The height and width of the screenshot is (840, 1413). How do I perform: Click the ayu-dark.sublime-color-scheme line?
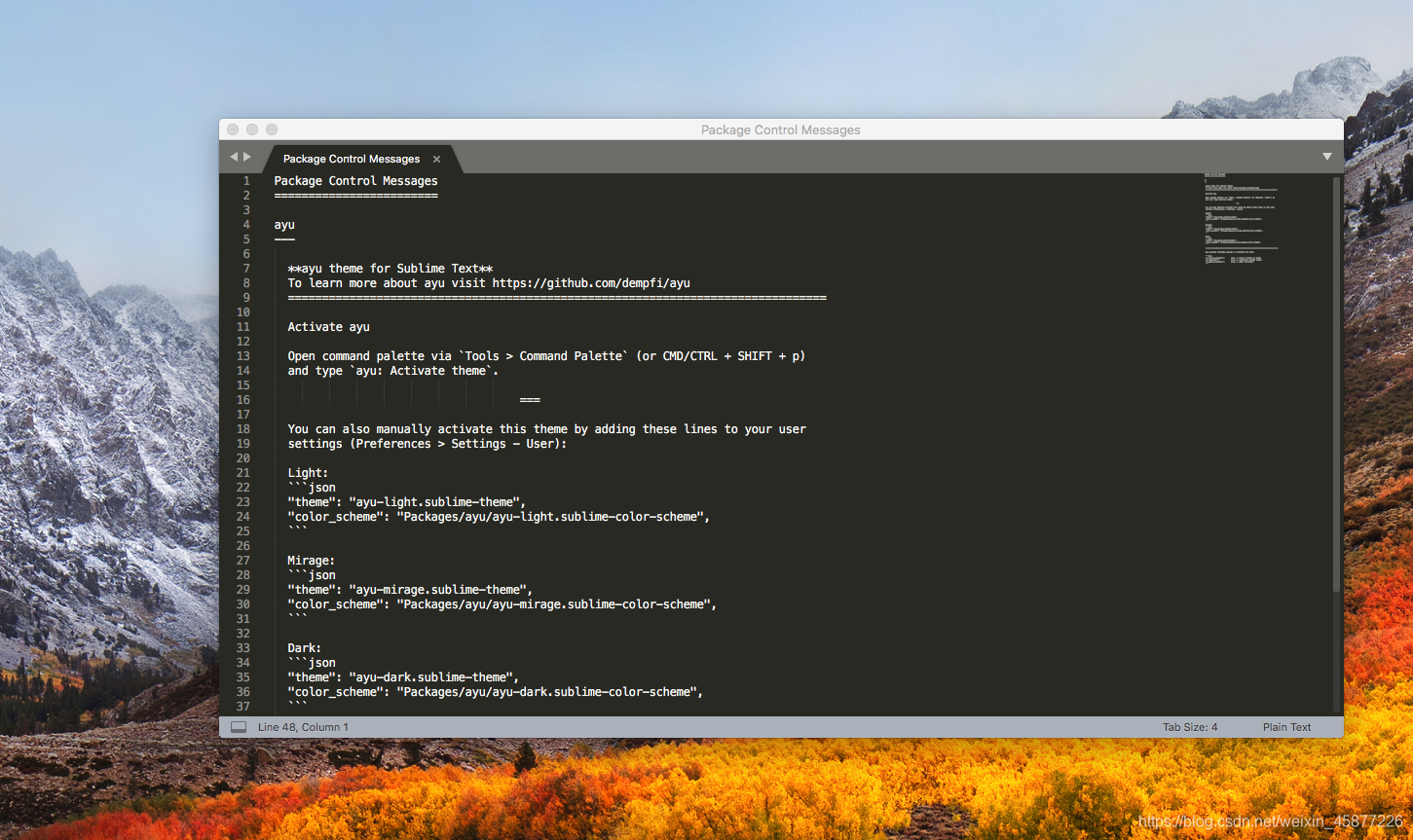pos(496,692)
